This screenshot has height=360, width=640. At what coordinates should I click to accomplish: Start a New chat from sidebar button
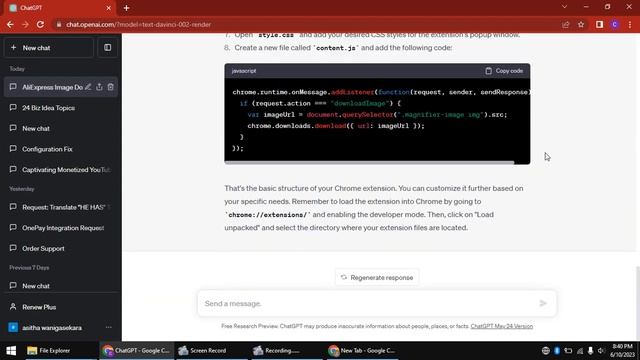(x=49, y=48)
